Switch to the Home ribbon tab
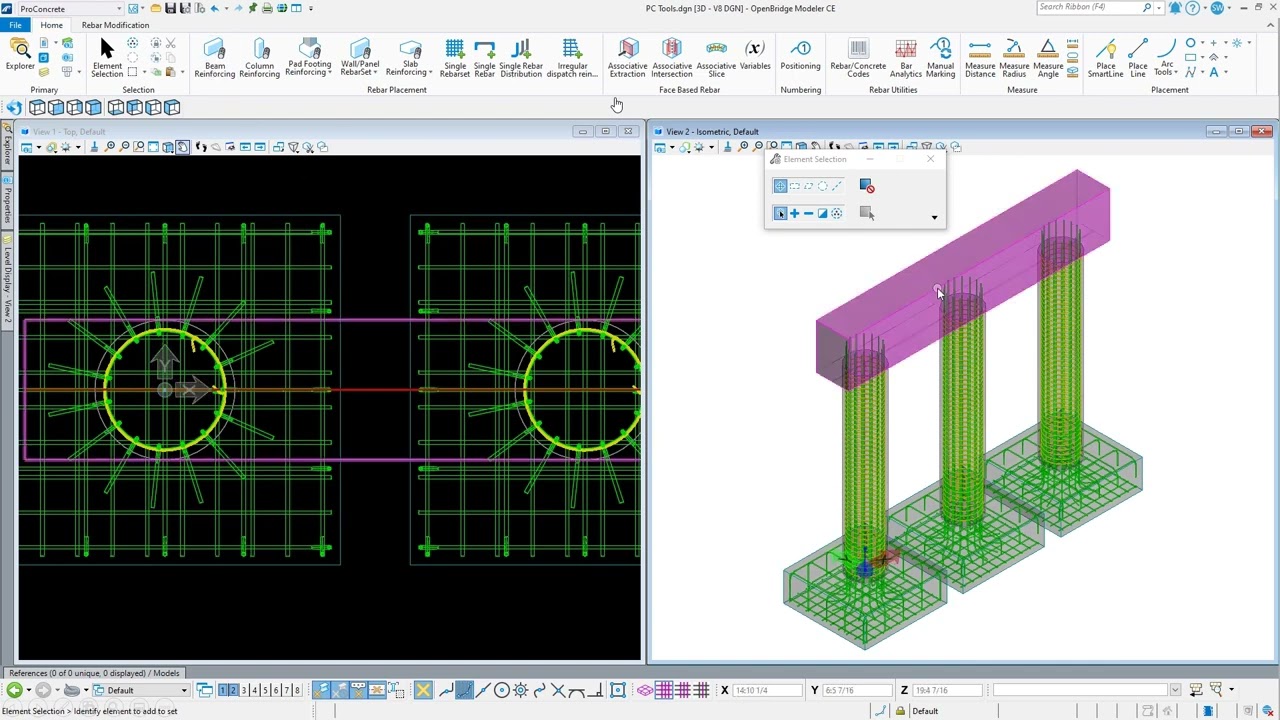Viewport: 1280px width, 720px height. [51, 25]
